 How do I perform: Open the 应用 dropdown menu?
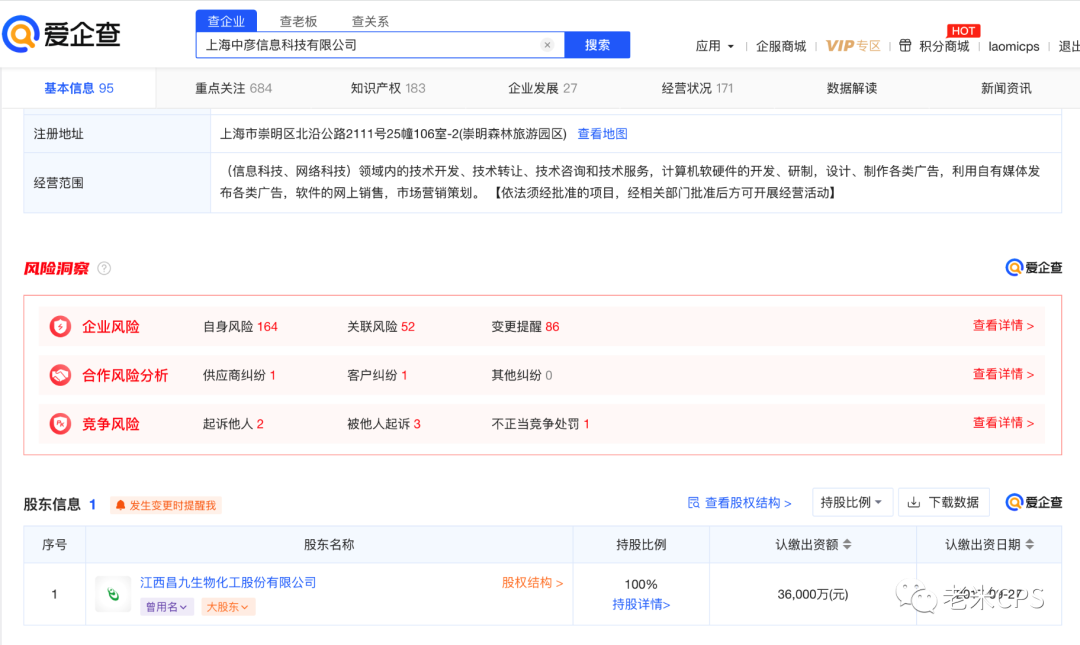pyautogui.click(x=714, y=46)
